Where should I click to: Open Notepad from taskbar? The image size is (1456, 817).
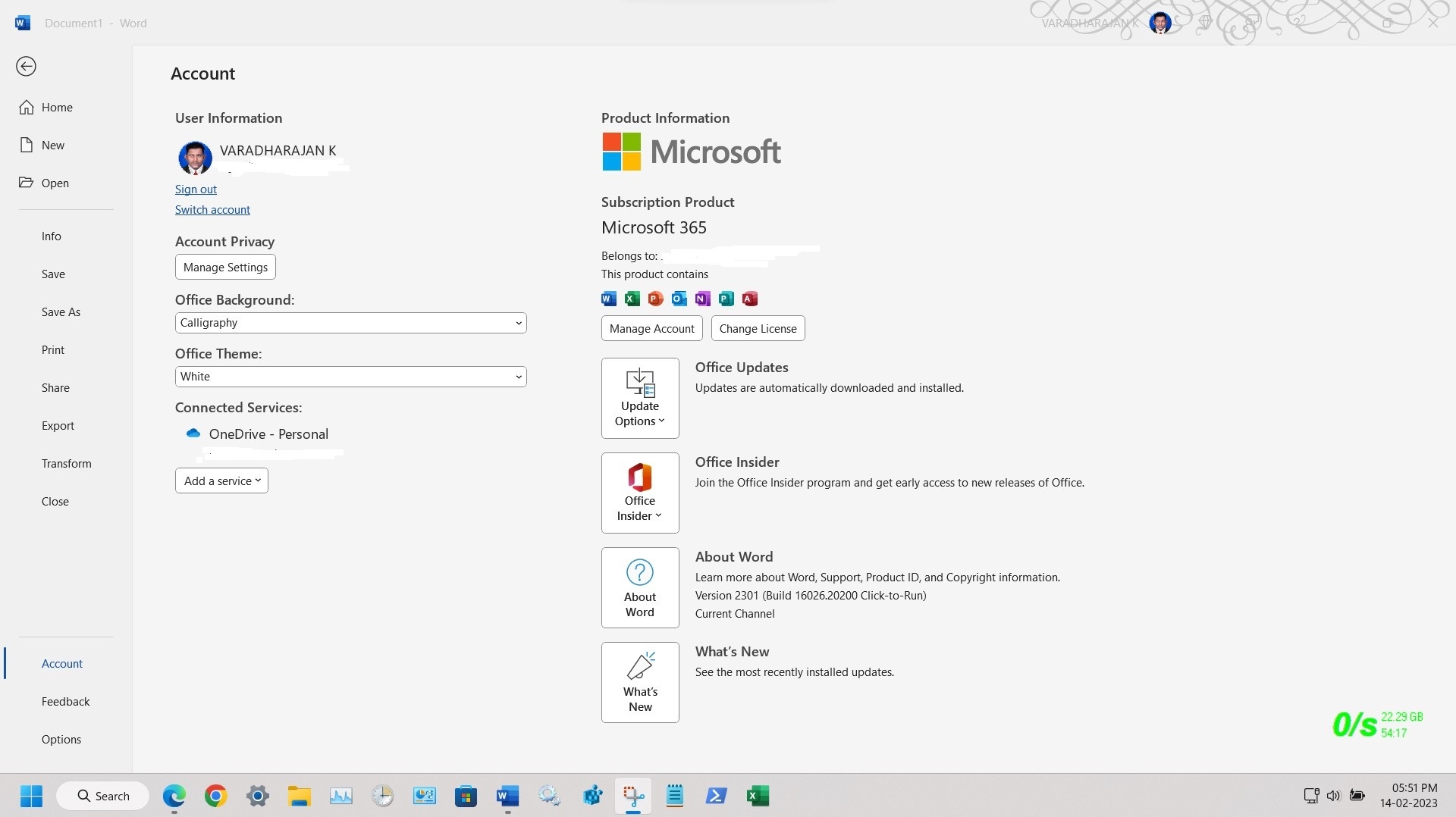(x=675, y=796)
